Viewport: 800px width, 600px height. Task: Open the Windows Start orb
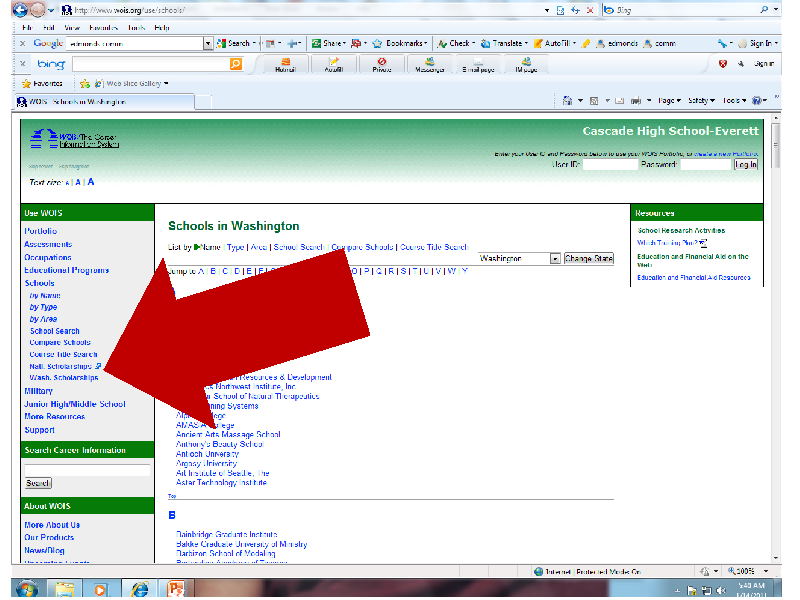pyautogui.click(x=27, y=589)
